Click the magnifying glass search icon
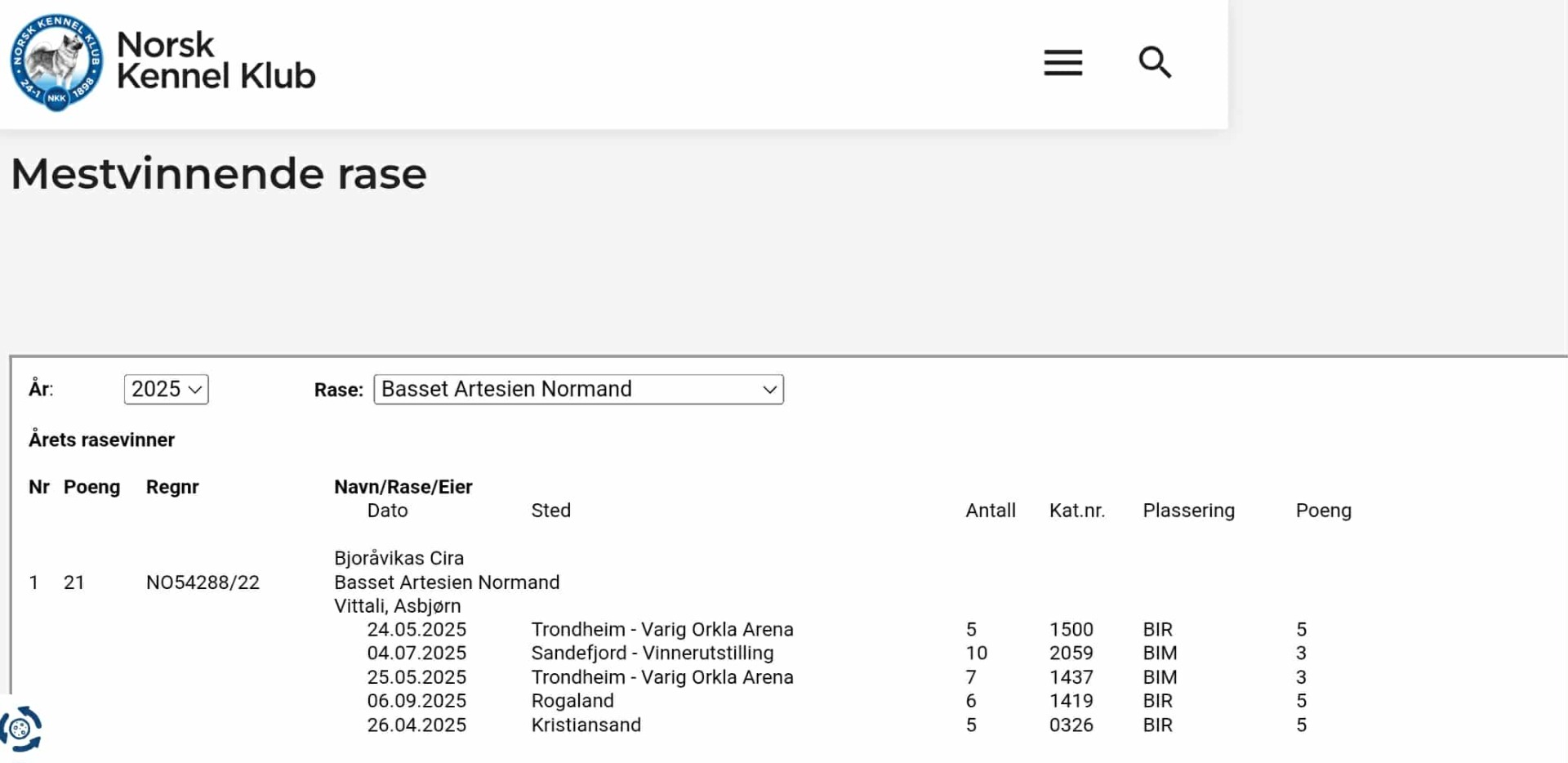Image resolution: width=1568 pixels, height=763 pixels. point(1155,62)
